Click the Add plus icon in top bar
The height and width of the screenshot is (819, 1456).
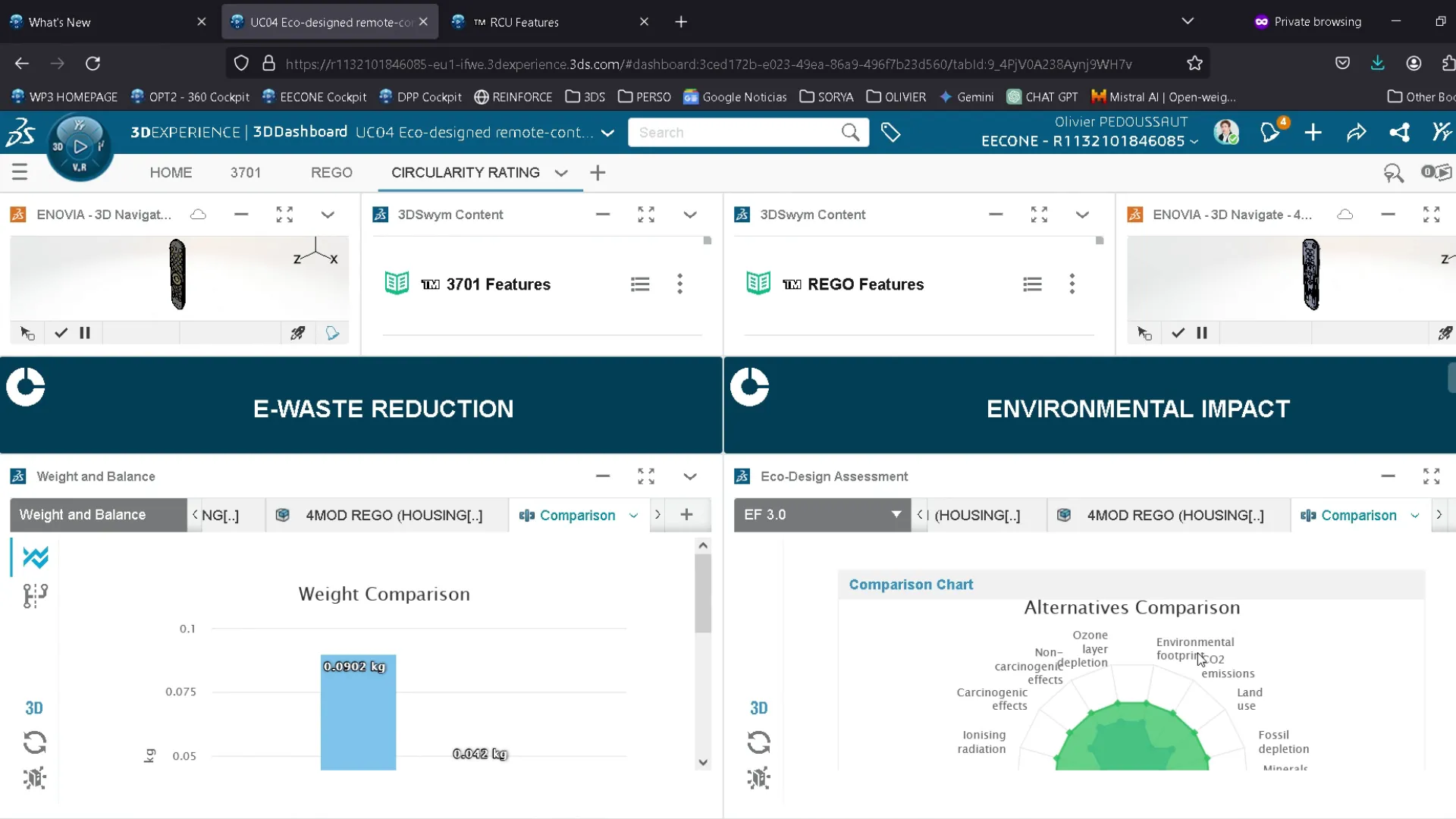[1313, 132]
